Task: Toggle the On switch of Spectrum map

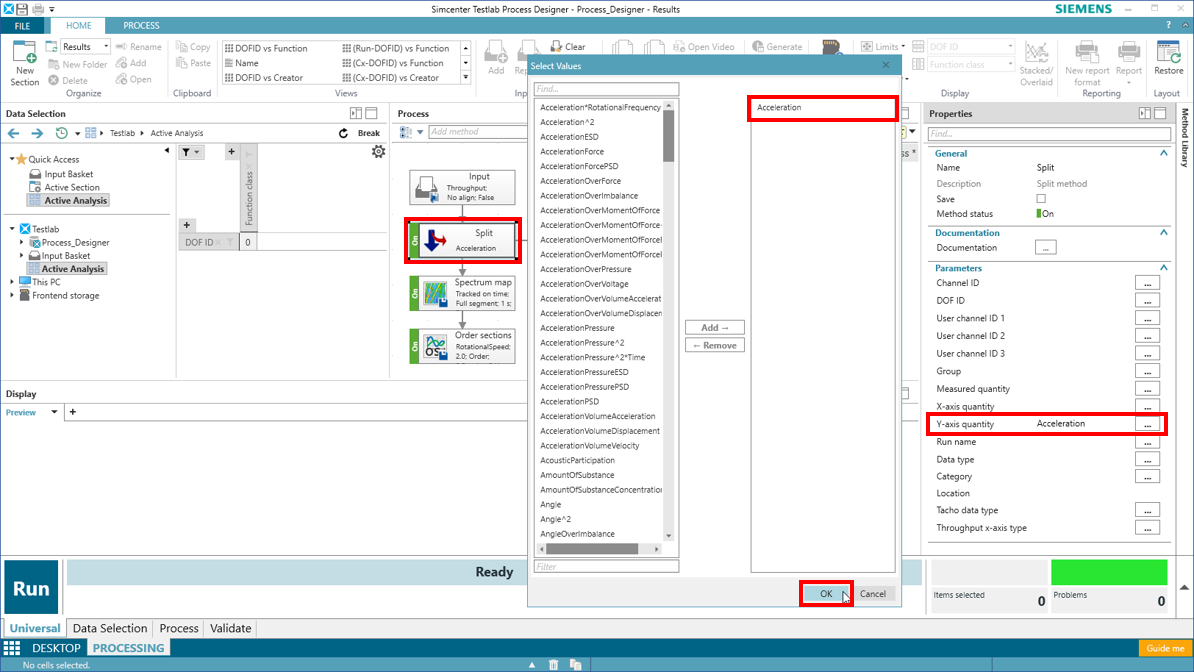Action: (414, 294)
